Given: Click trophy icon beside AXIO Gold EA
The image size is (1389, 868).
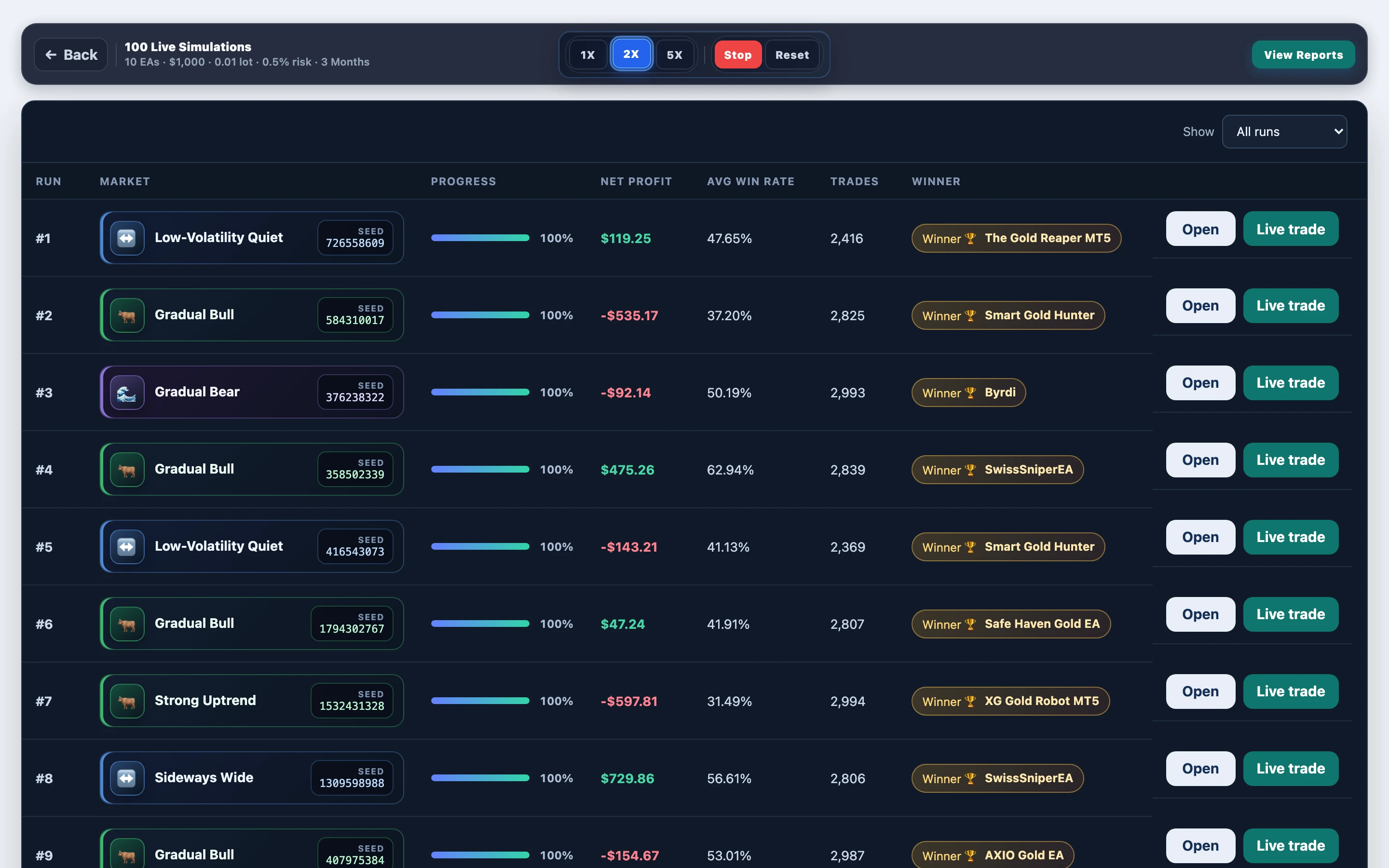Looking at the screenshot, I should point(970,855).
